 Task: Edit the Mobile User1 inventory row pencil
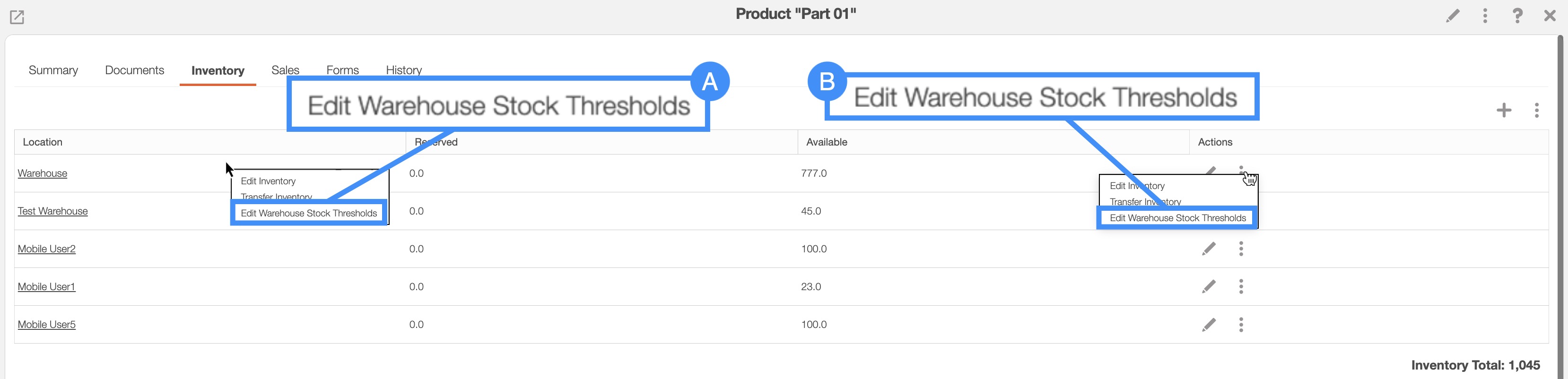1209,286
